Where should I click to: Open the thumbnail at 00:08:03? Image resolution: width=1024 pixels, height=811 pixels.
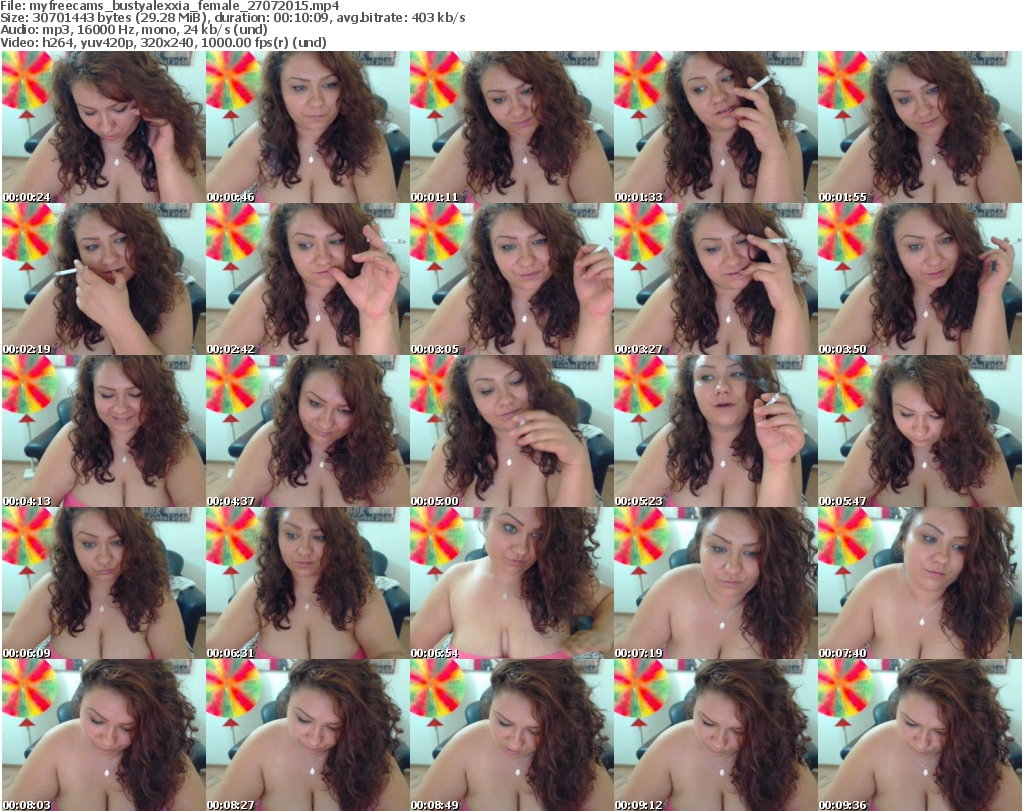tap(104, 735)
